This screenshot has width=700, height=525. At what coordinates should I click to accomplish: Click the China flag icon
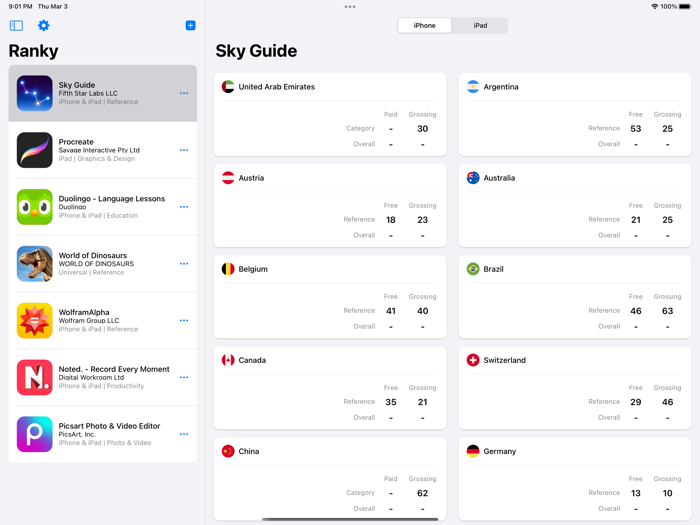pos(228,451)
